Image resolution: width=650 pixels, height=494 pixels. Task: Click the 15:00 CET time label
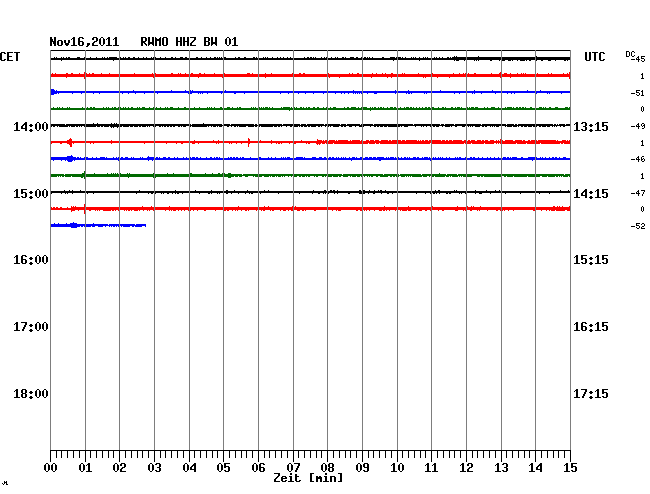(31, 194)
